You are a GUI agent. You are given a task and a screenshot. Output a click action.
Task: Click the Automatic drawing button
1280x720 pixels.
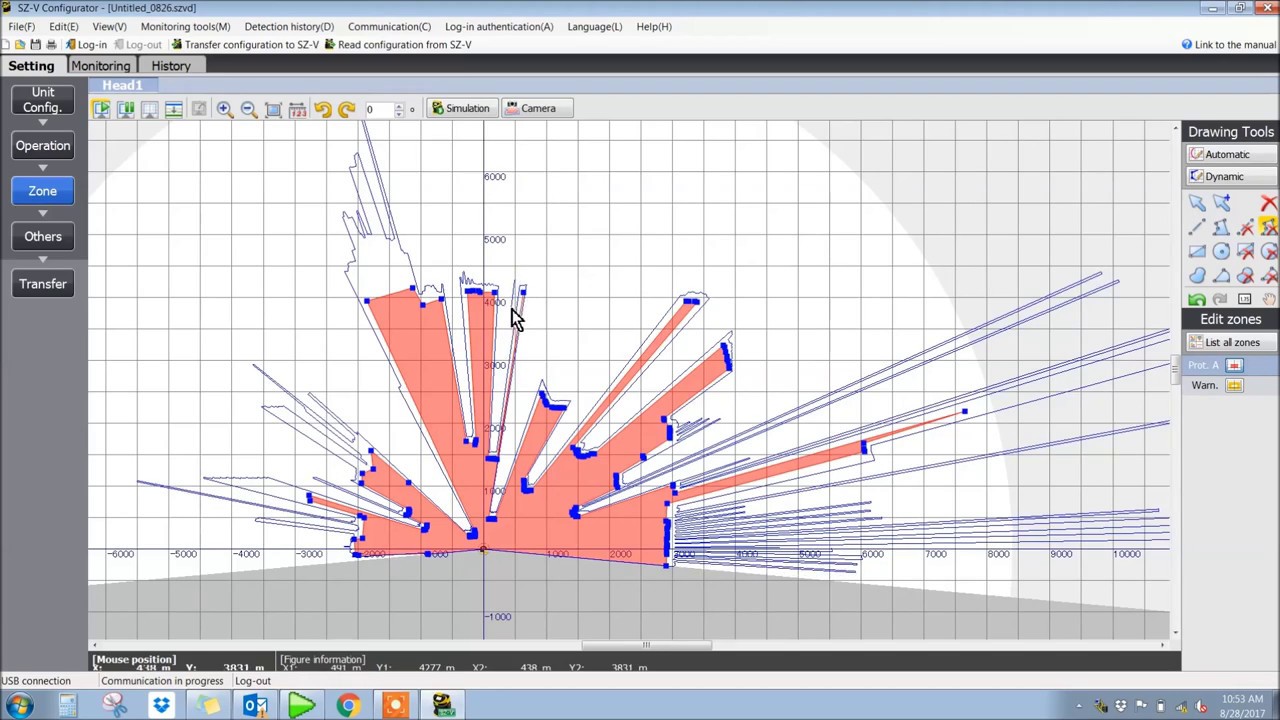(x=1231, y=155)
